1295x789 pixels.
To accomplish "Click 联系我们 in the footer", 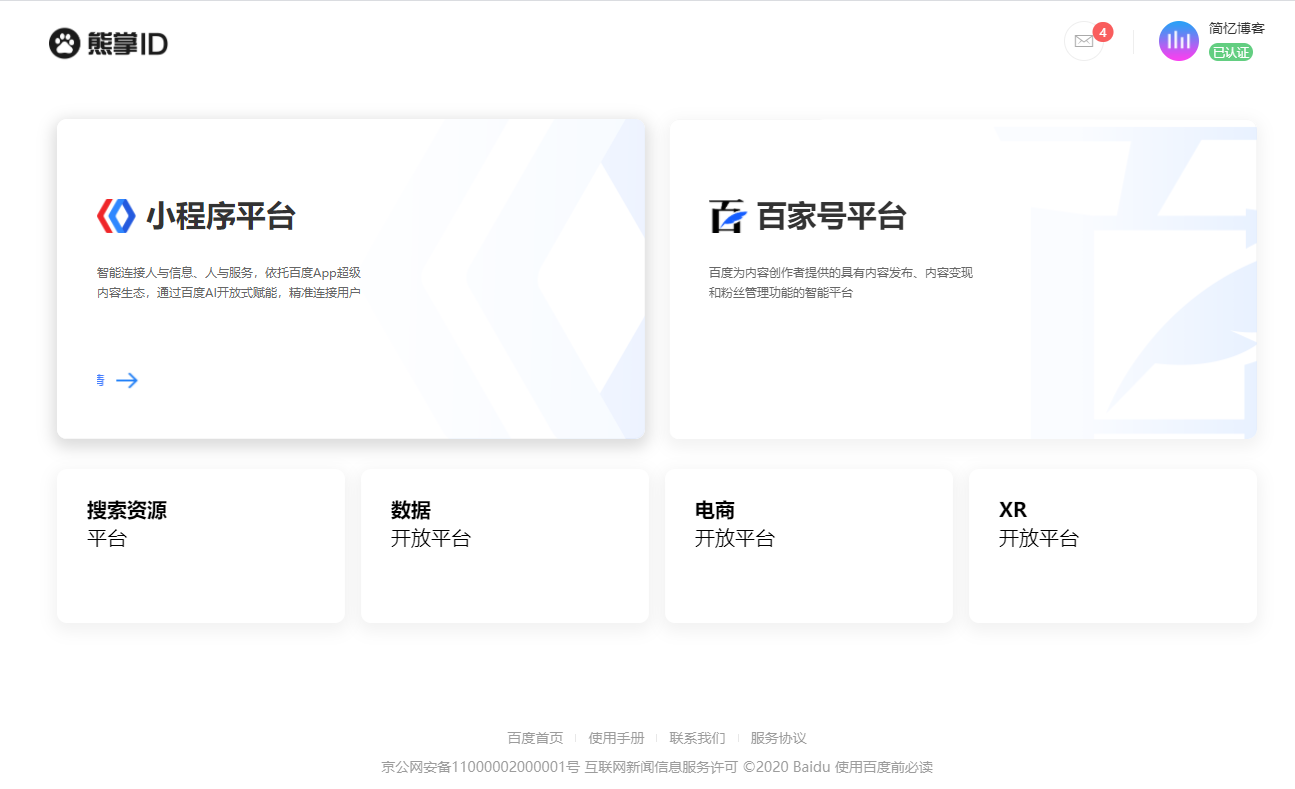I will click(x=697, y=738).
